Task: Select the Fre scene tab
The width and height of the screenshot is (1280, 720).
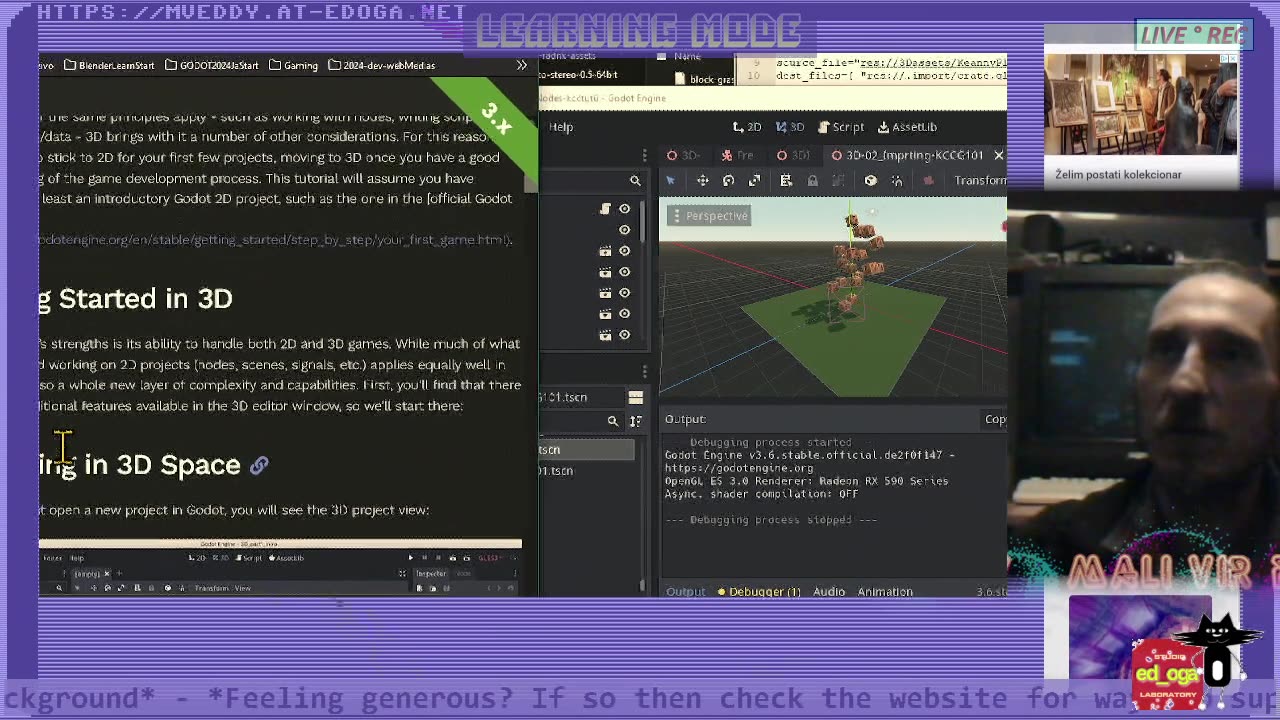Action: click(x=737, y=155)
